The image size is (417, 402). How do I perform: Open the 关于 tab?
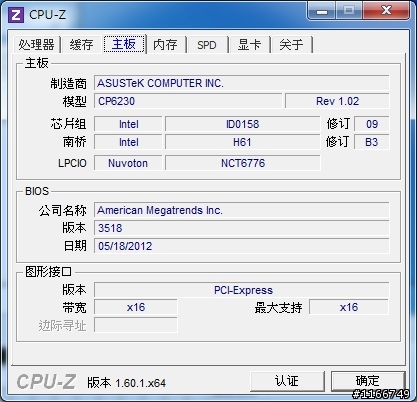tap(291, 45)
